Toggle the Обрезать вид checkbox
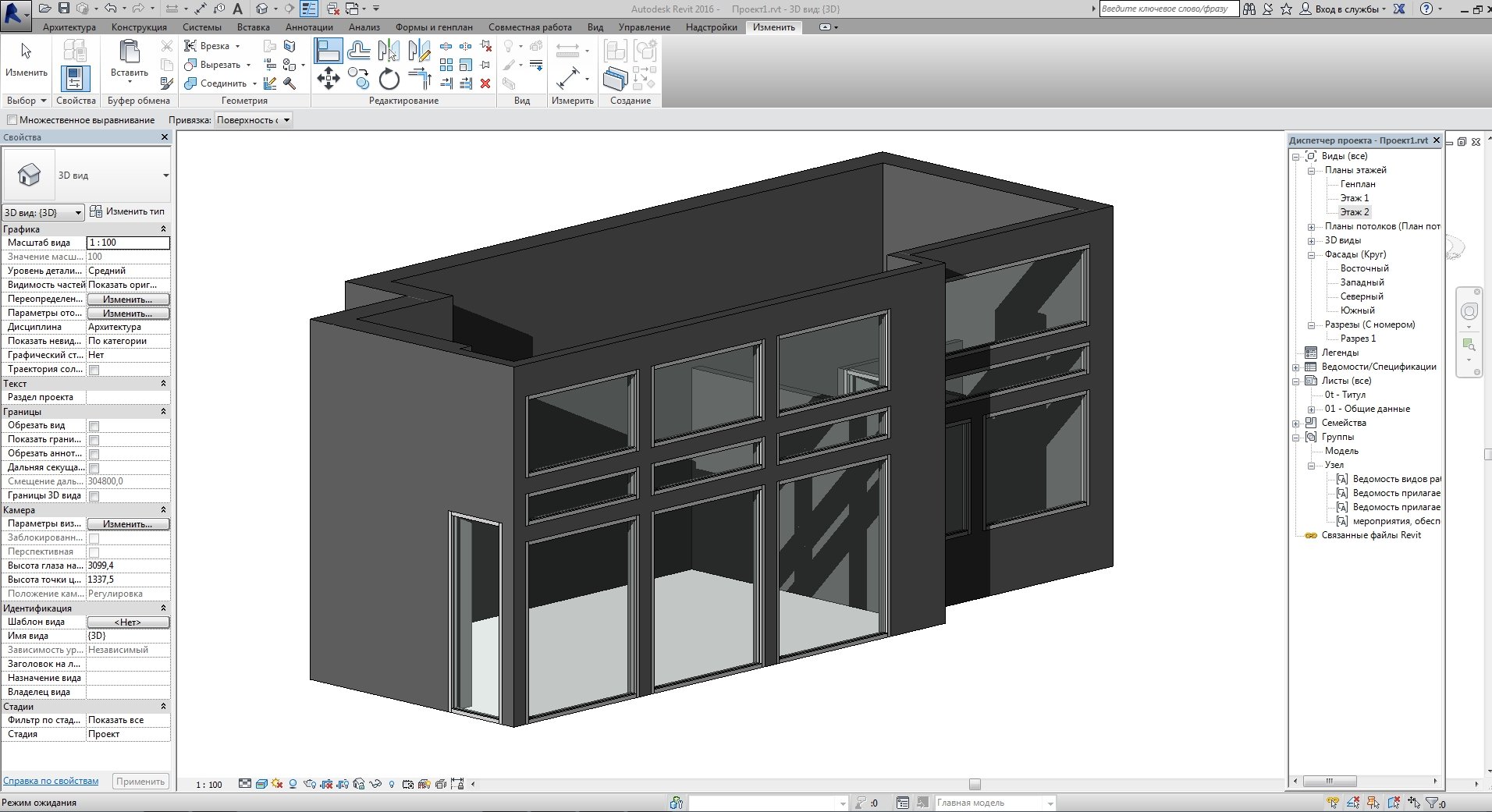 [94, 426]
